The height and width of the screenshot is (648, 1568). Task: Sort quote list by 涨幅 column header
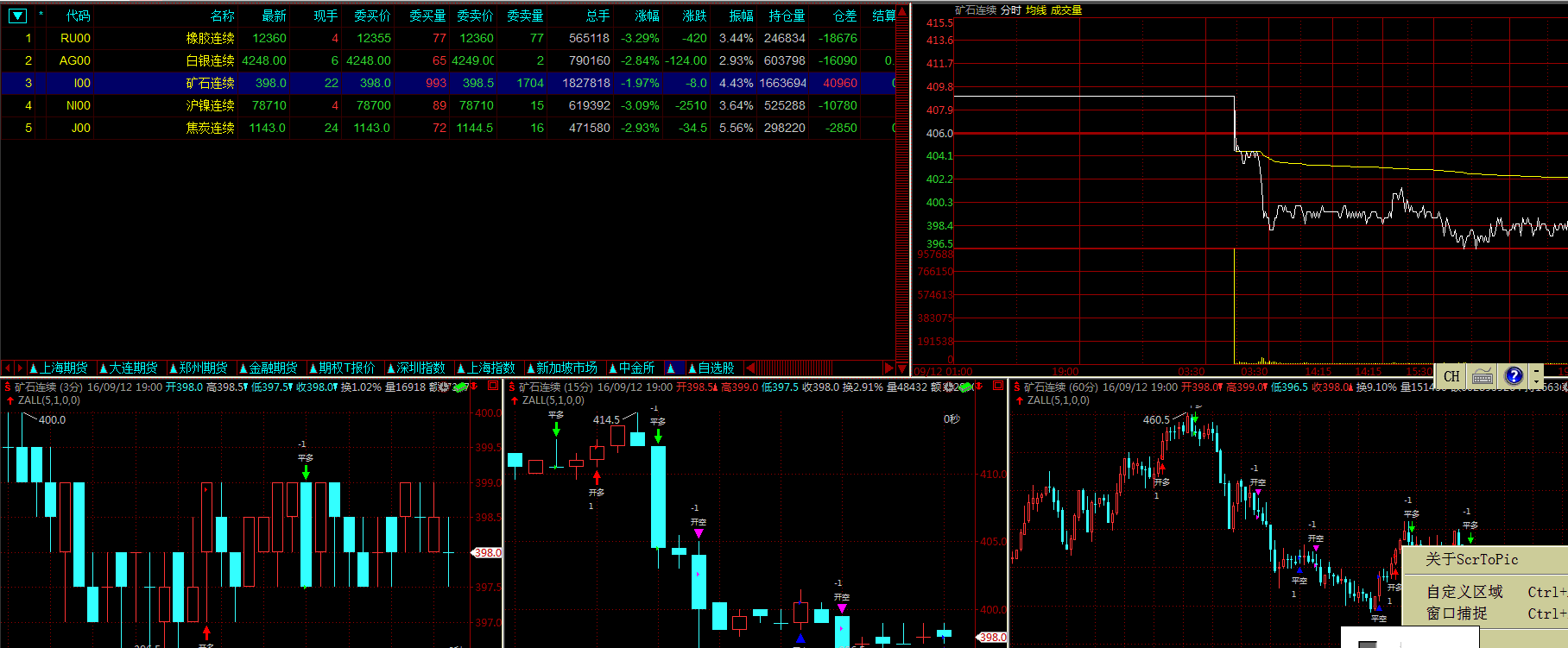click(x=647, y=16)
